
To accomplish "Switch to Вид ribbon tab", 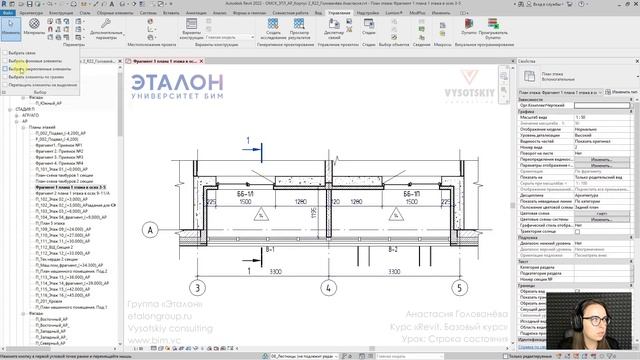I will (x=318, y=13).
